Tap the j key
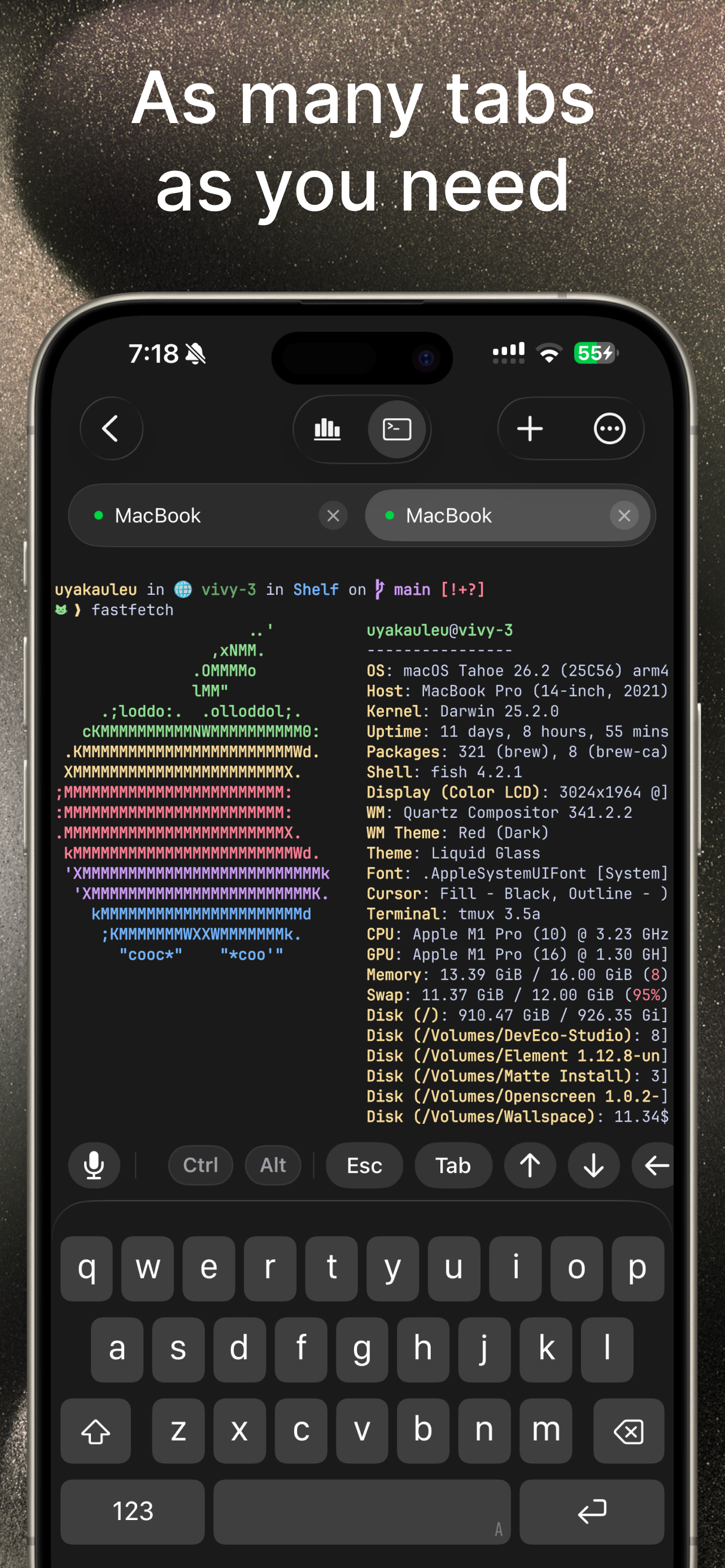Screen dimensions: 725x1568 [484, 1350]
